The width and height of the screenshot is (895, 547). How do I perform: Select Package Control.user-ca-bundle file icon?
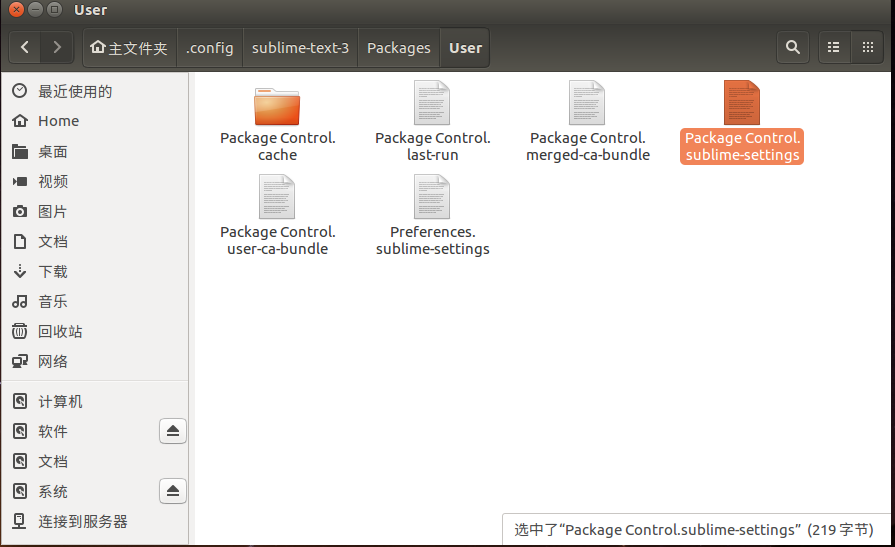tap(277, 196)
